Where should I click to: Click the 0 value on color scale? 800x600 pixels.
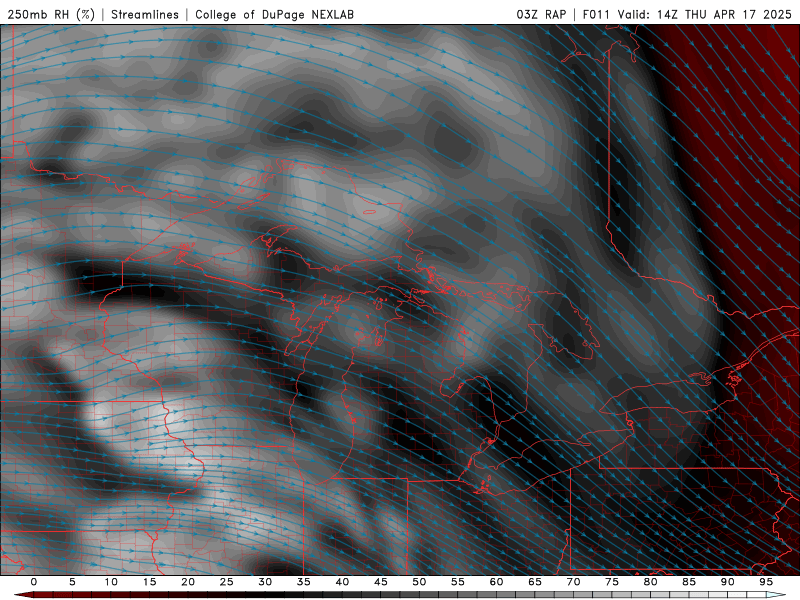tap(34, 582)
